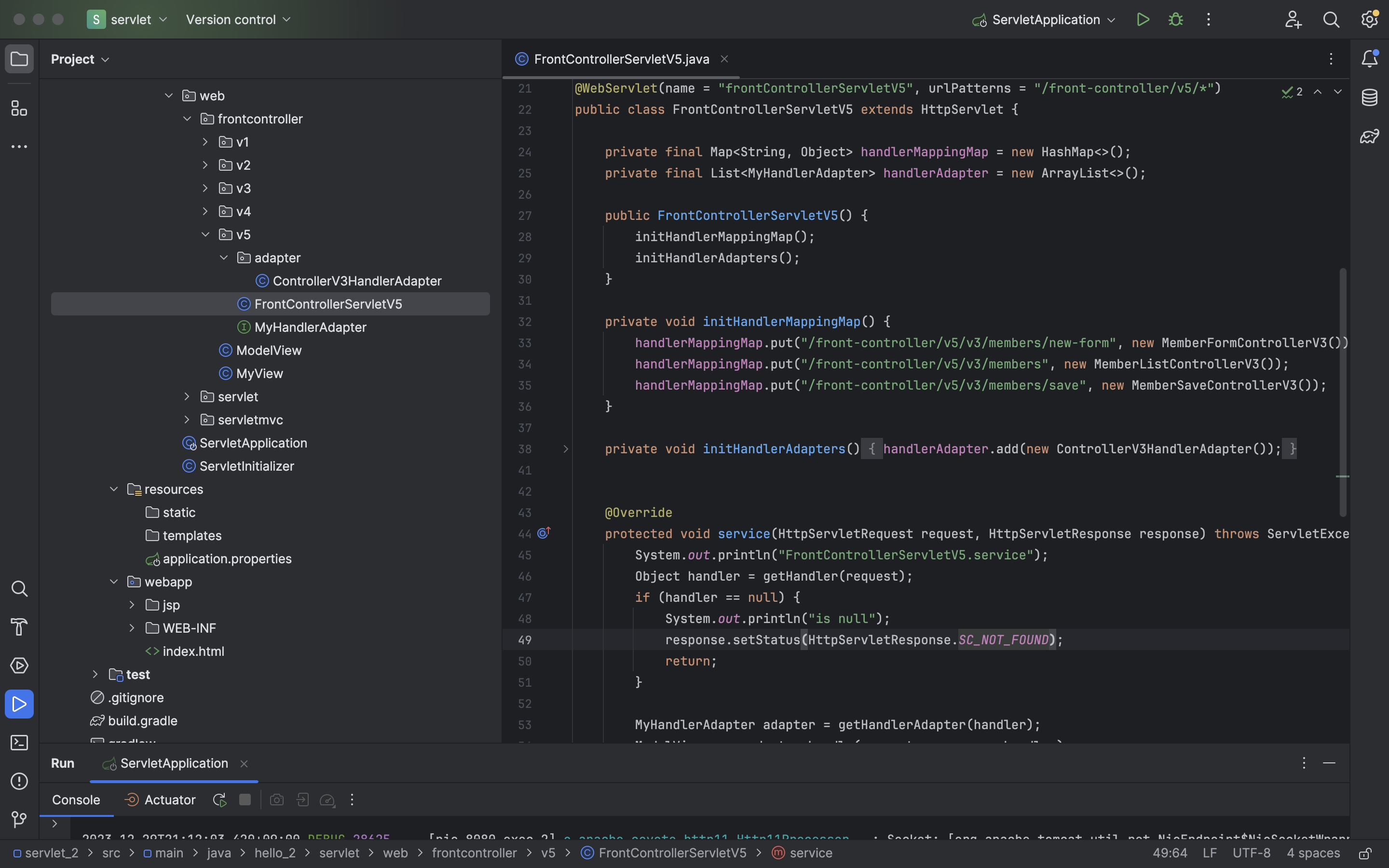Click the profiler gauge icon in Run toolbar
This screenshot has width=1389, height=868.
tap(327, 800)
